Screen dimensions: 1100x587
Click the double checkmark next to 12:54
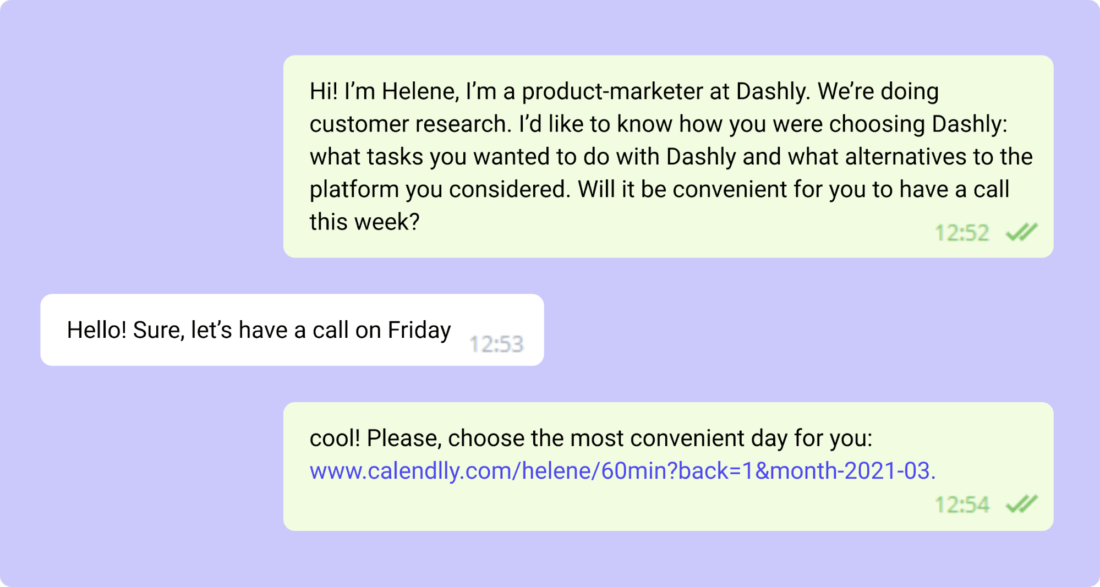(x=1021, y=505)
